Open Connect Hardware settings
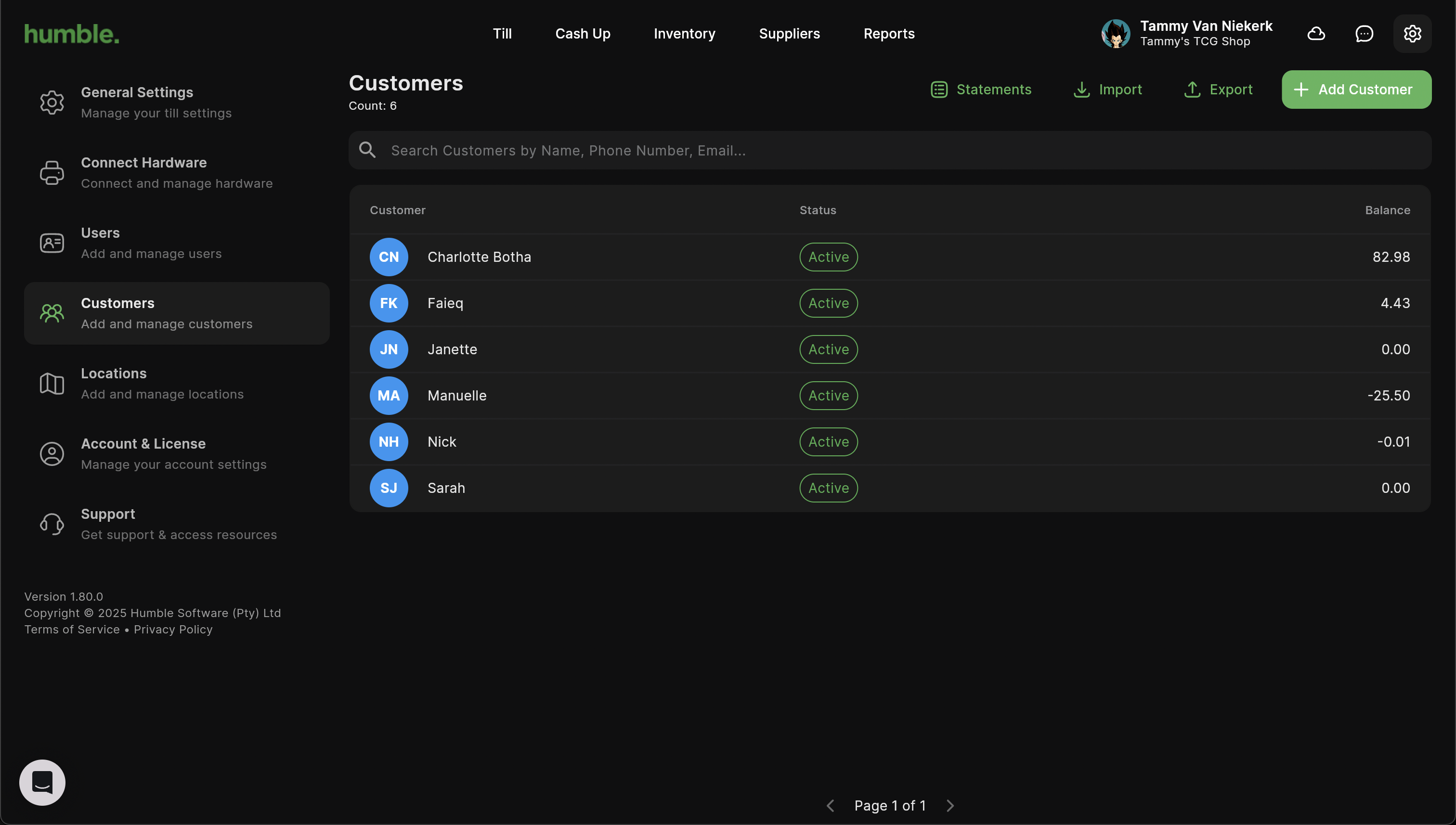The height and width of the screenshot is (825, 1456). 177,173
